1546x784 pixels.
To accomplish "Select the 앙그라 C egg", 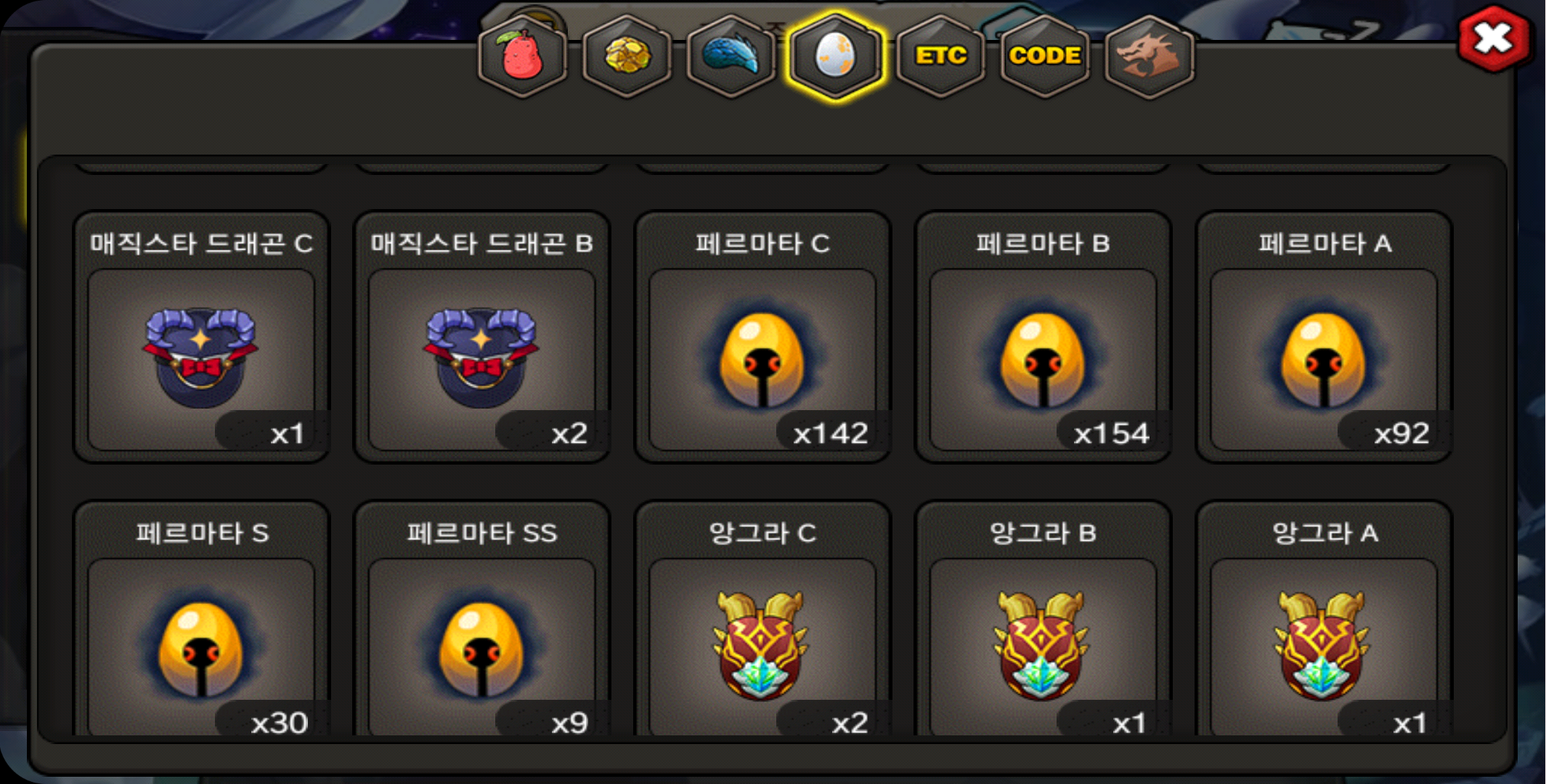I will 762,618.
